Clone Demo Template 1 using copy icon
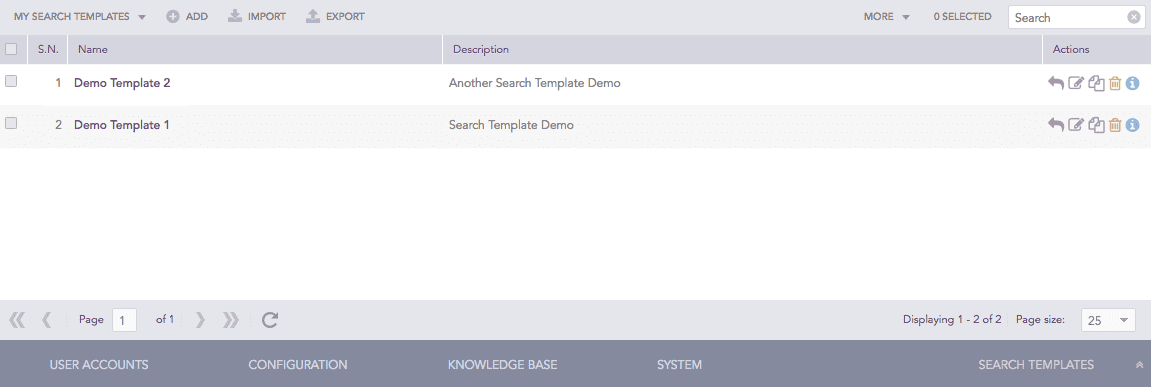This screenshot has width=1151, height=387. (x=1096, y=125)
